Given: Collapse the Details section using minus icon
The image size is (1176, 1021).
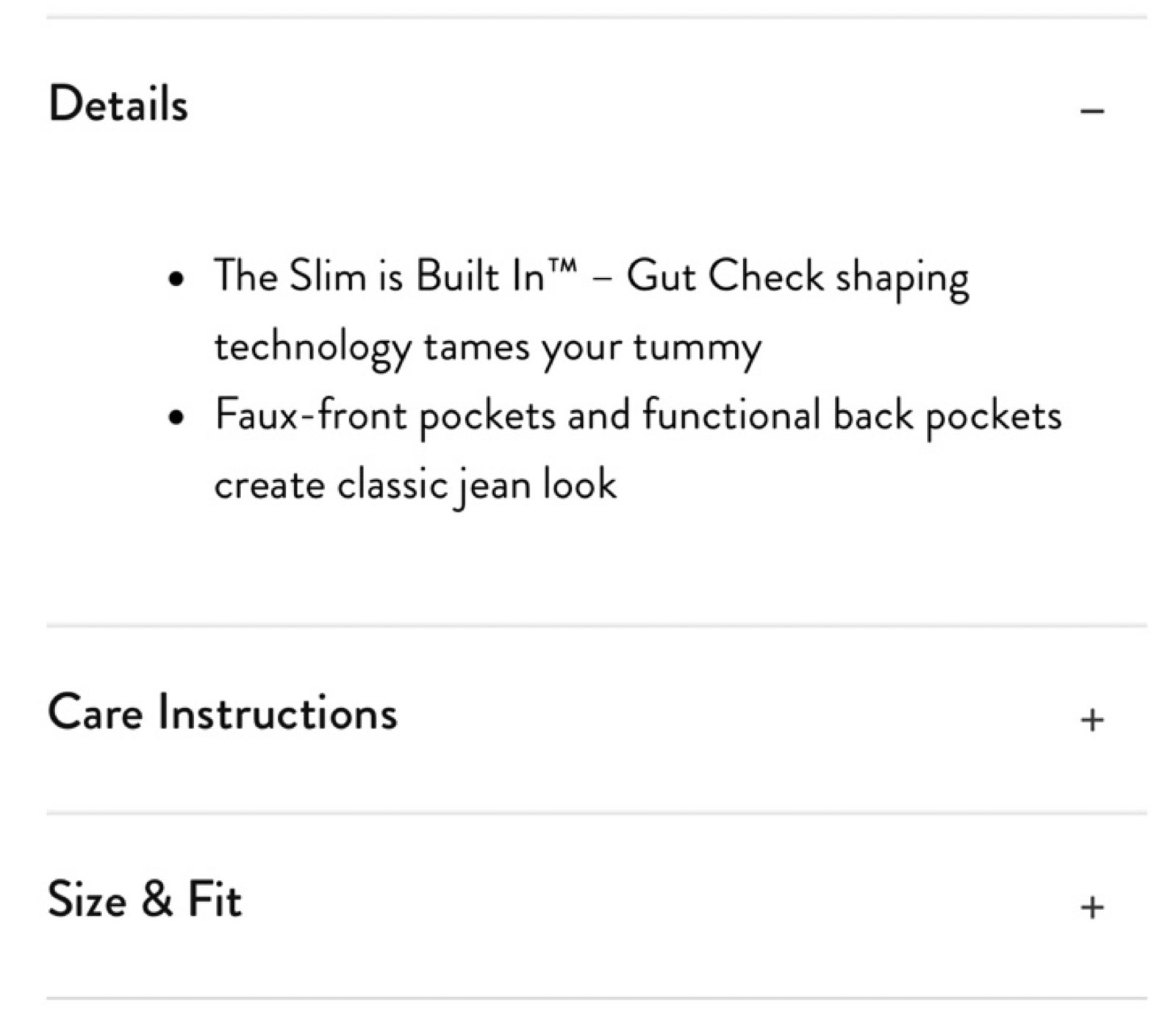Looking at the screenshot, I should [x=1092, y=111].
